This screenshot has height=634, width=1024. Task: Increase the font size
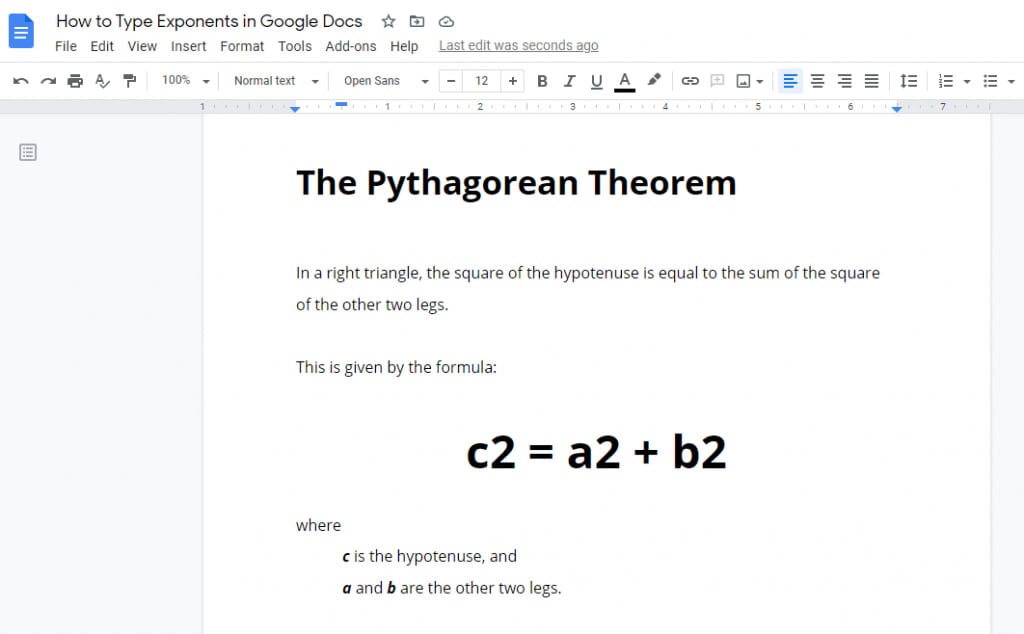(513, 81)
